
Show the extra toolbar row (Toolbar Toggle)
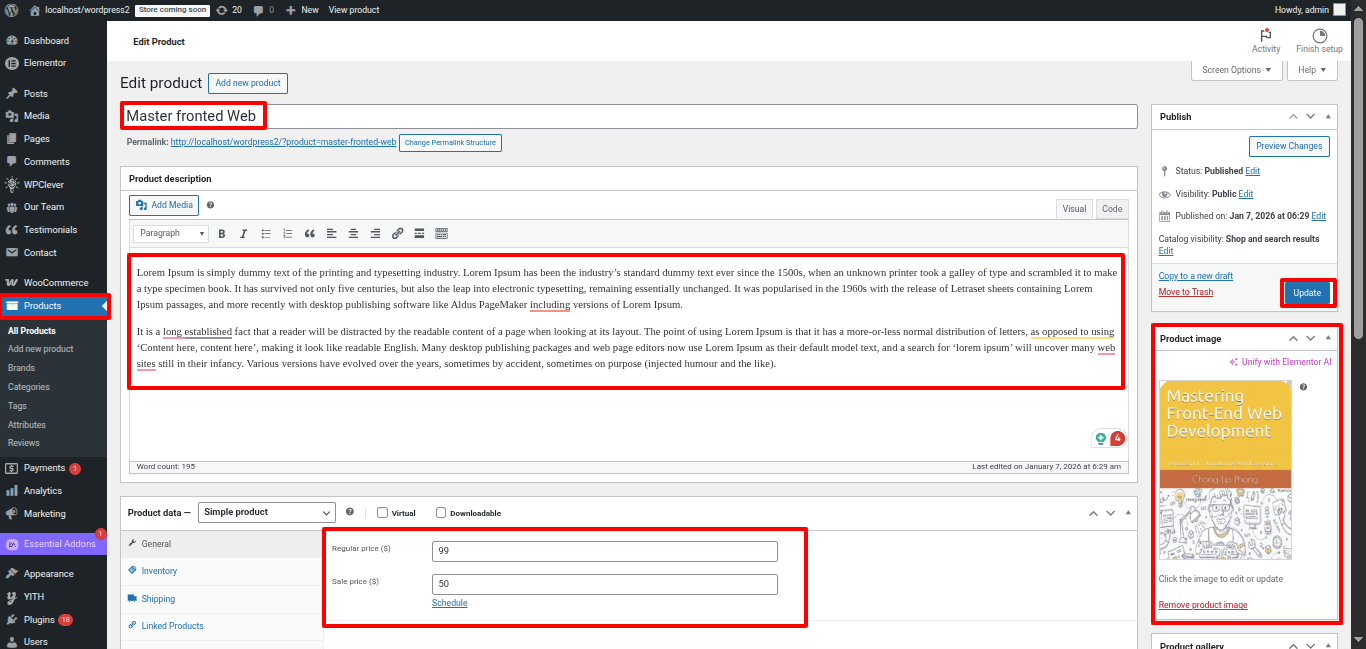(x=442, y=234)
